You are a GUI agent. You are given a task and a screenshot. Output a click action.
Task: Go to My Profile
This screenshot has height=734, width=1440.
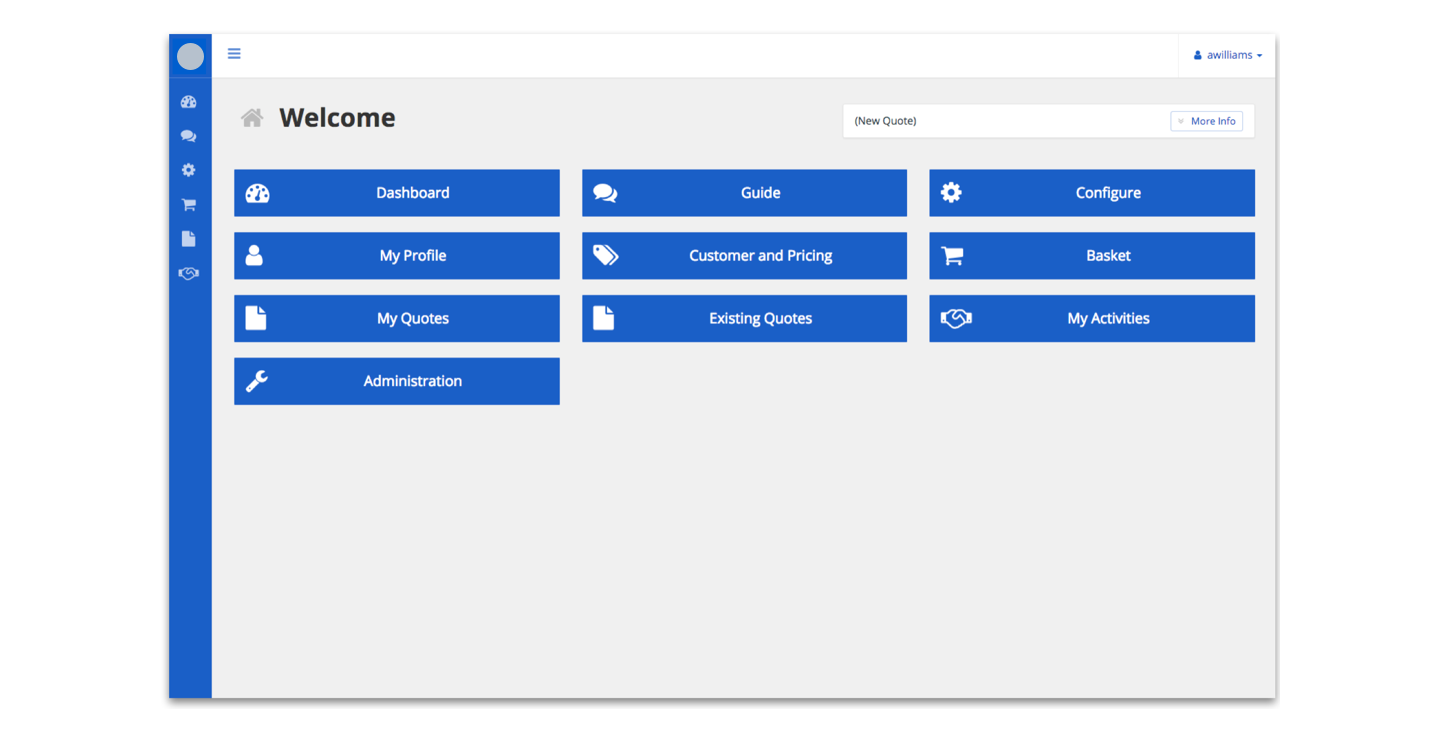coord(397,256)
